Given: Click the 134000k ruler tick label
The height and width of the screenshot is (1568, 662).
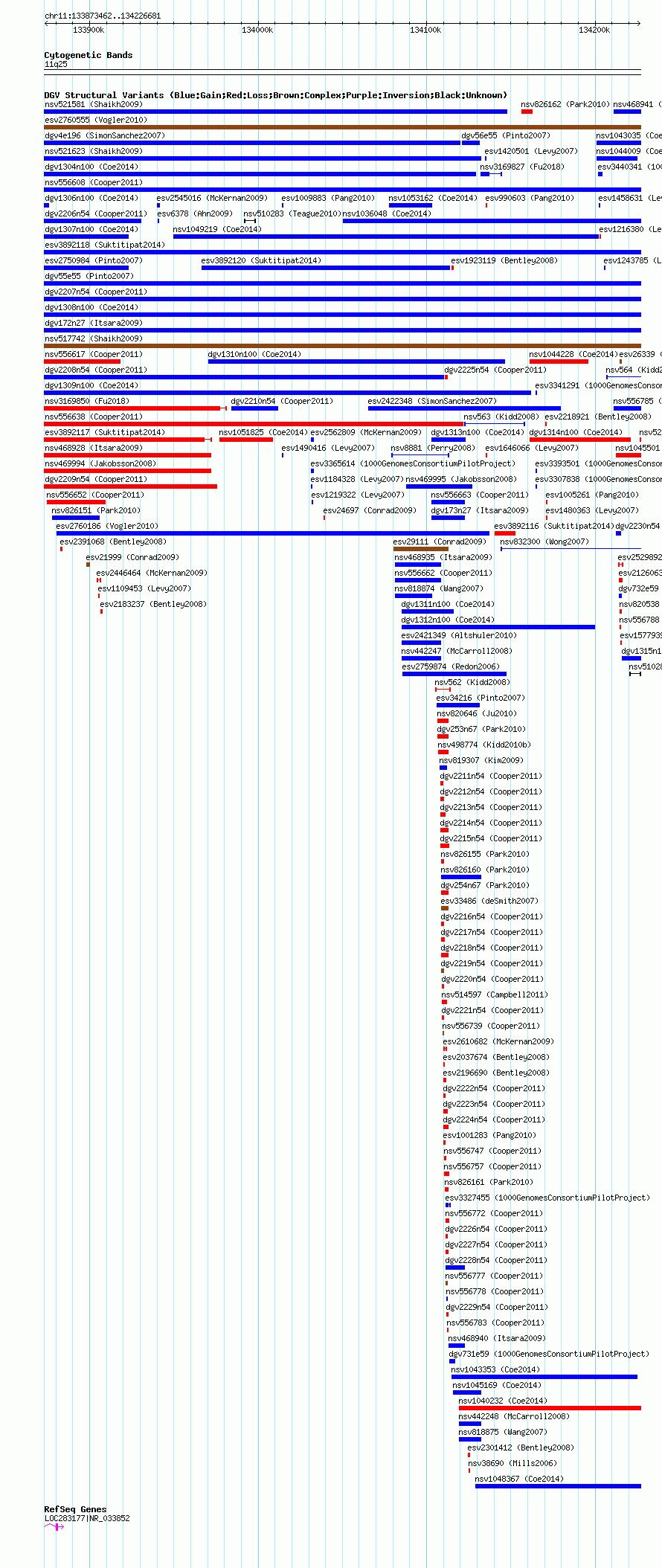Looking at the screenshot, I should point(257,30).
